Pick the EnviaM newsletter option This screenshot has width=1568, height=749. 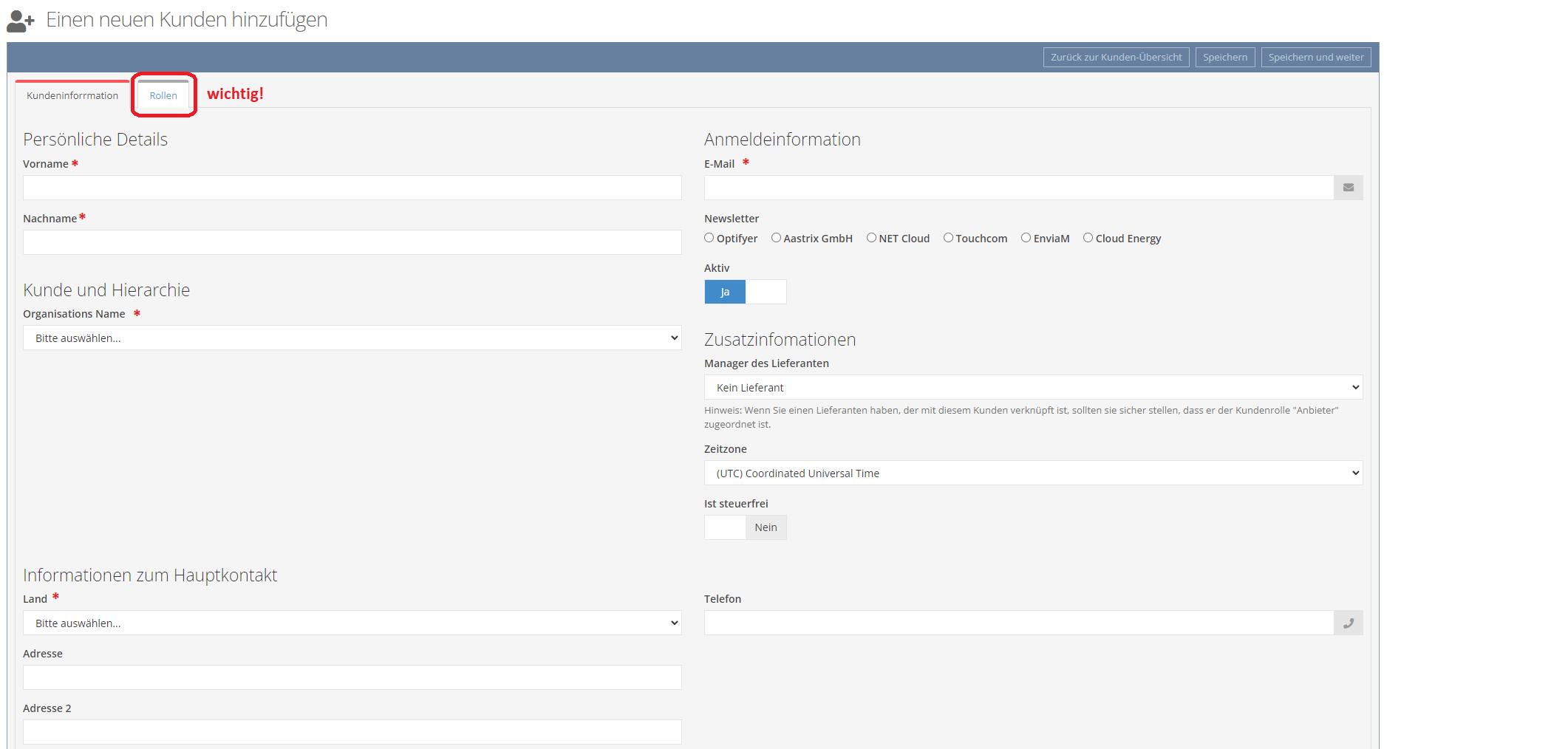click(x=1026, y=238)
